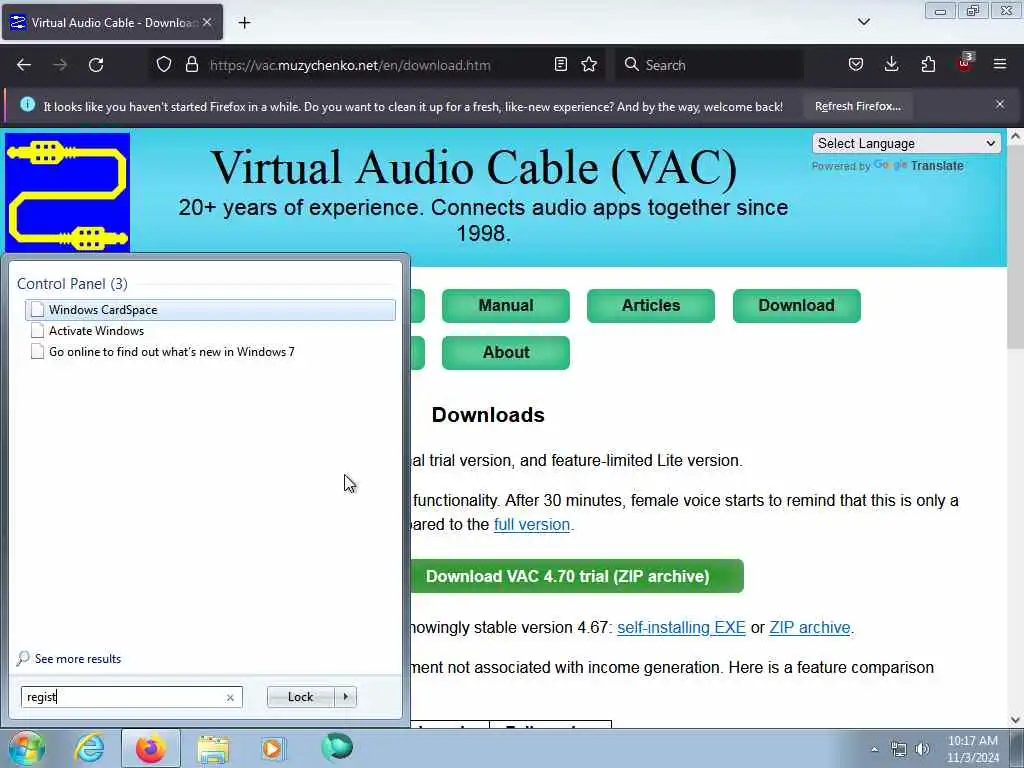
Task: Click the Firefox address bar URL
Action: 350,65
